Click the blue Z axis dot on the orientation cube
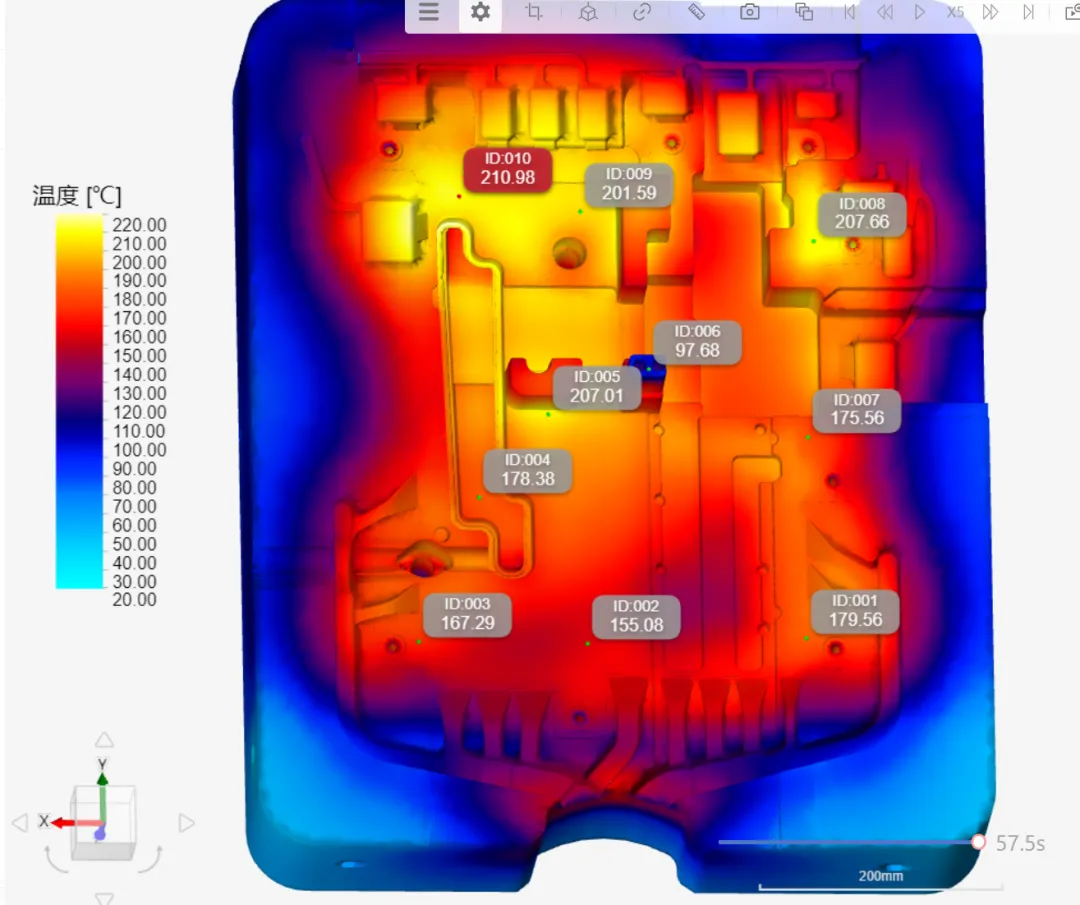 (100, 834)
